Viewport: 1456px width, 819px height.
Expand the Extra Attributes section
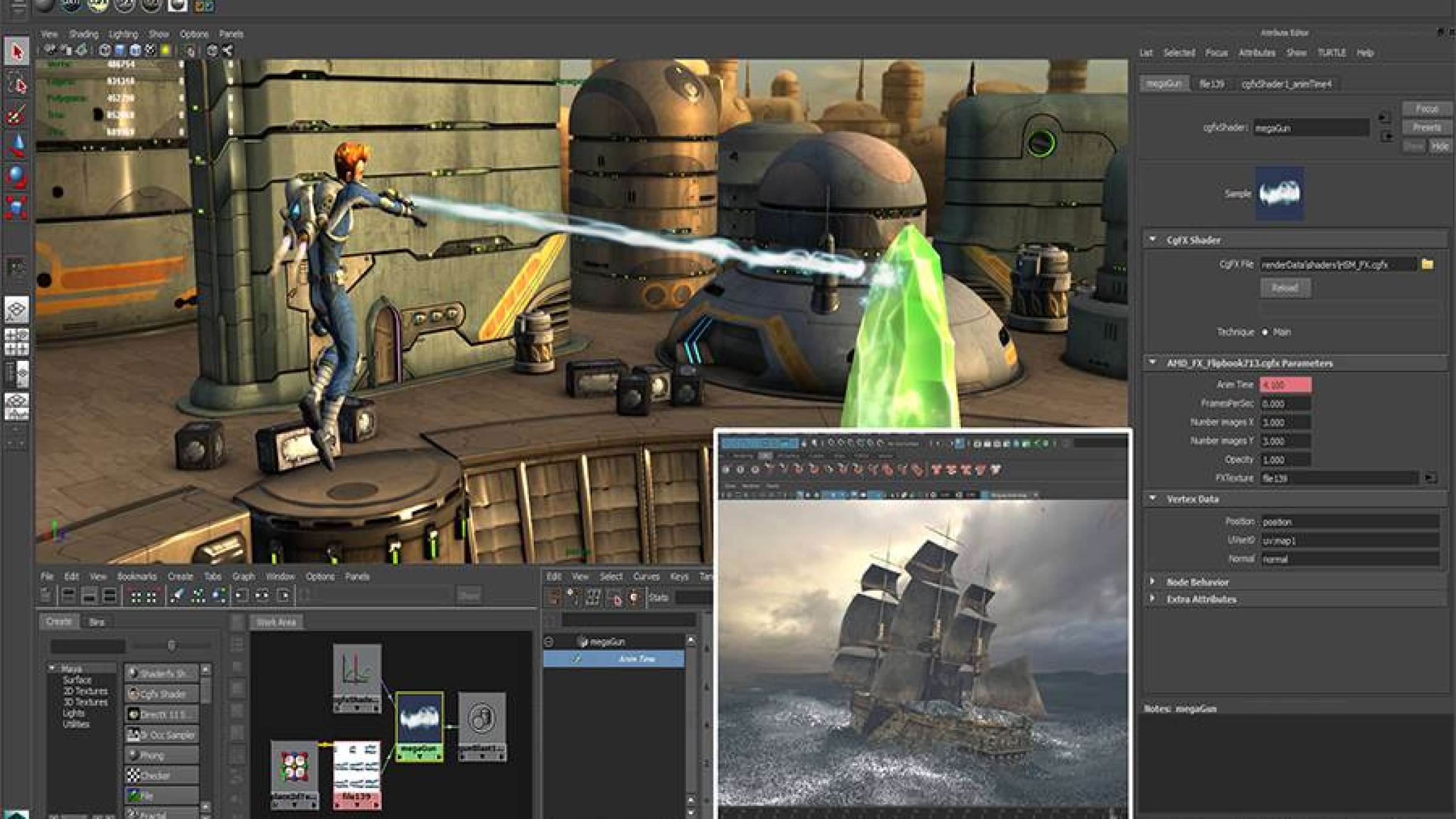(x=1153, y=599)
